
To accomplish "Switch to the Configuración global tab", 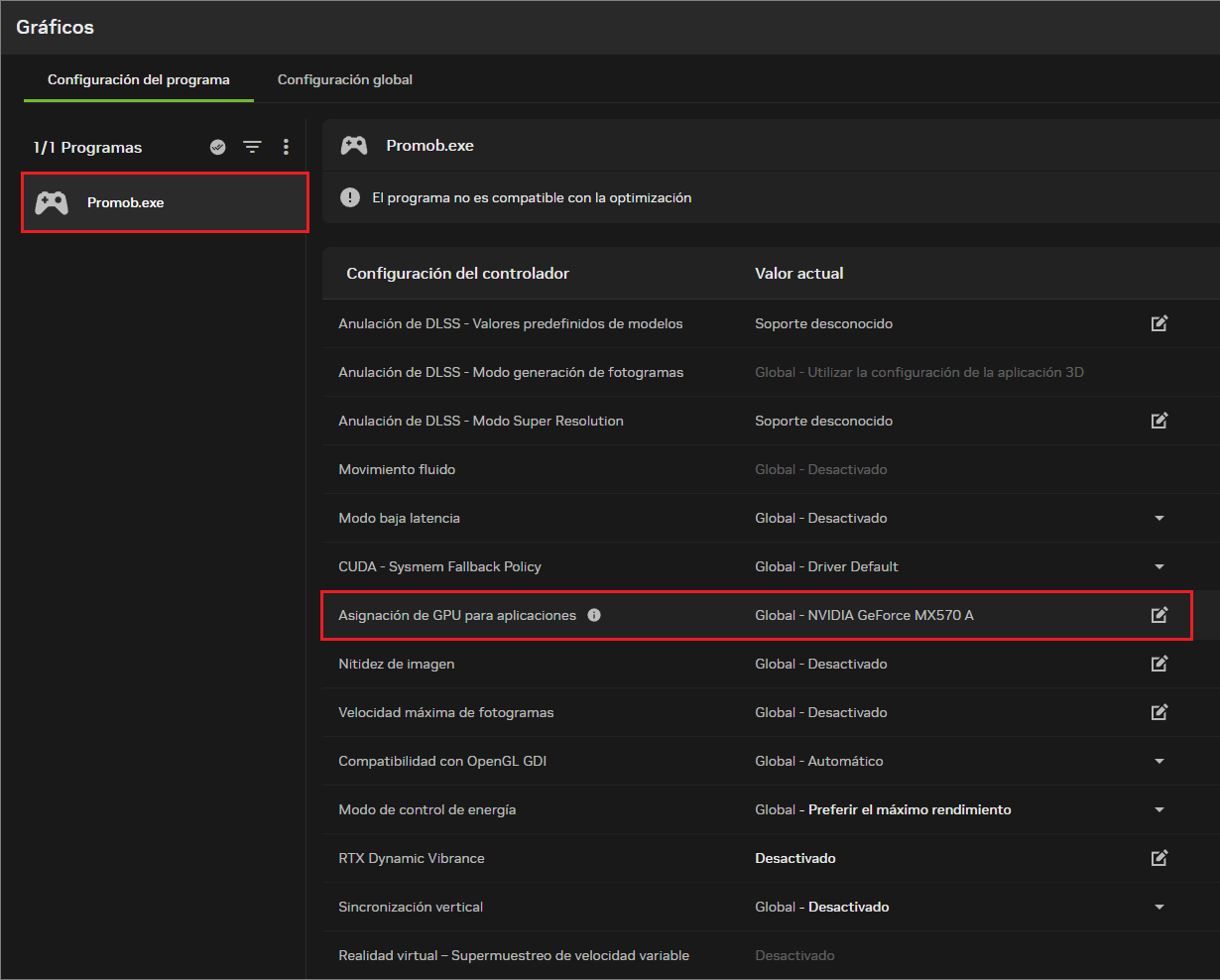I will (345, 79).
